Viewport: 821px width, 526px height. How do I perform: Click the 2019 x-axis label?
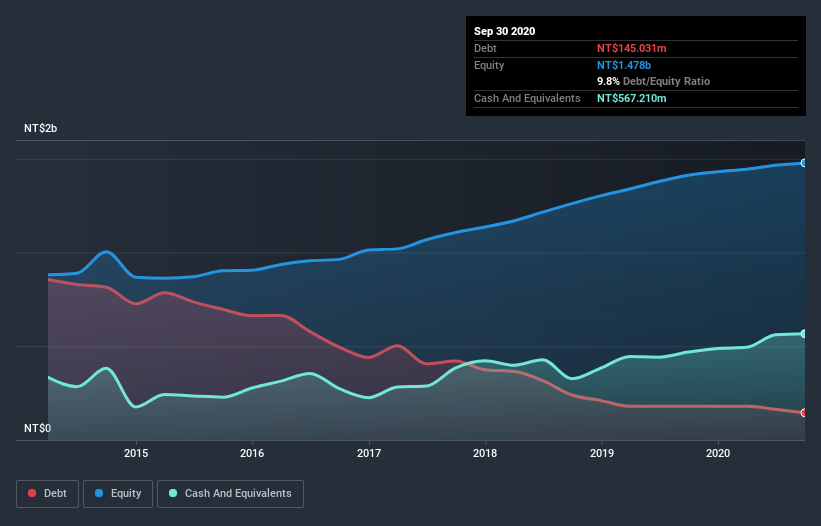tap(602, 453)
